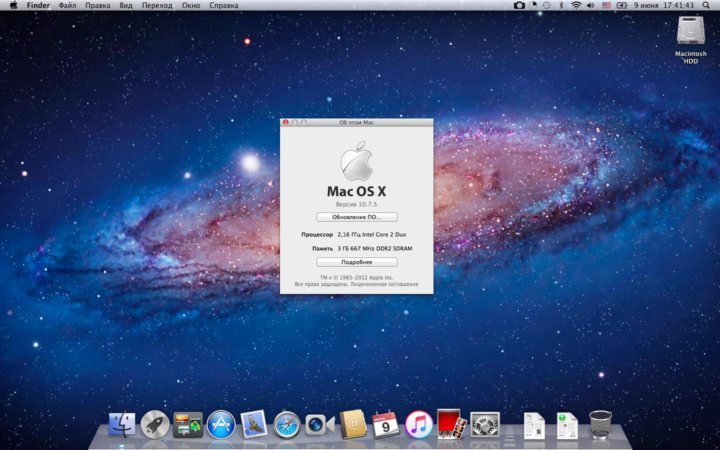Click the Подробнее button
Viewport: 720px width, 450px height.
(x=357, y=262)
